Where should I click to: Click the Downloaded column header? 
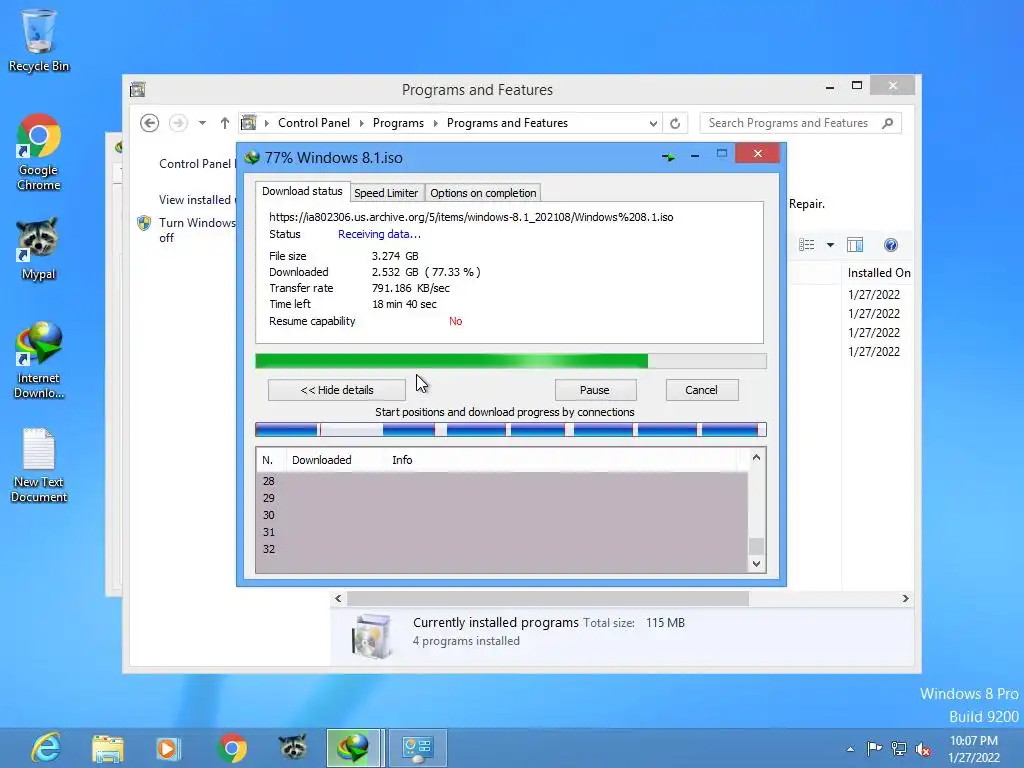[336, 460]
